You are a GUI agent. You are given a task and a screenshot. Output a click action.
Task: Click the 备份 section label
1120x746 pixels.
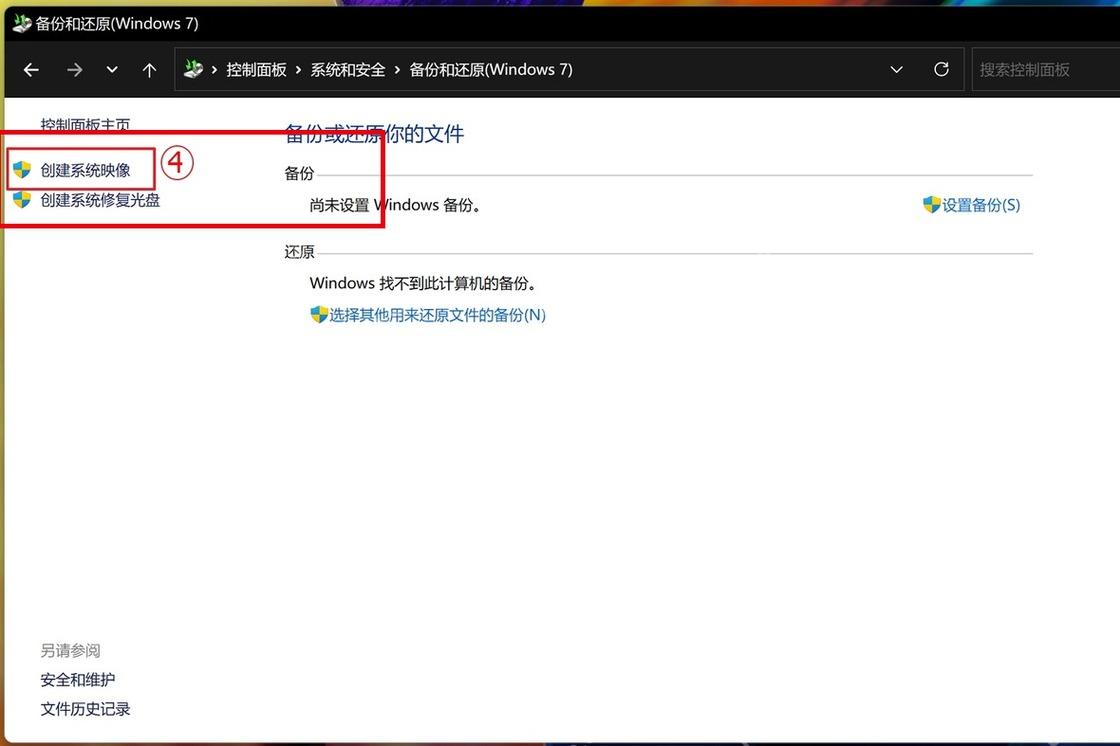(299, 174)
